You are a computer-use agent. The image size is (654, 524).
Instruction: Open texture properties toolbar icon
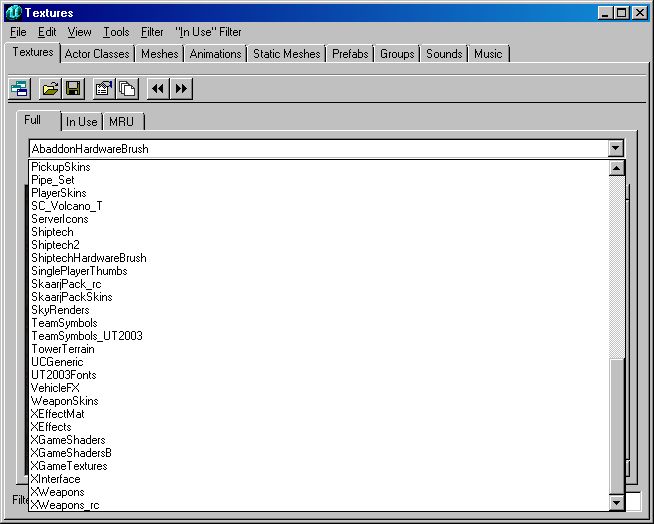pos(104,88)
